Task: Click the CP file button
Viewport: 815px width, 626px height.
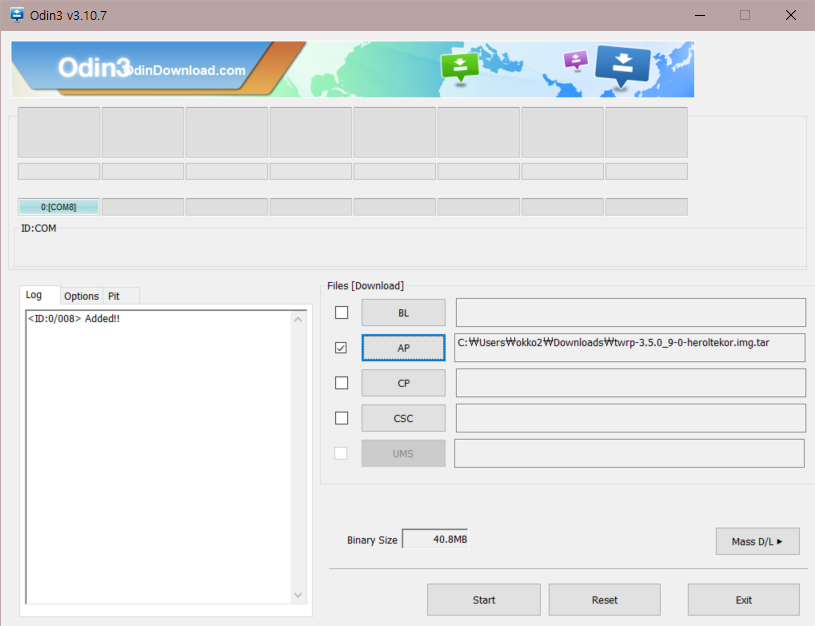Action: [x=403, y=383]
